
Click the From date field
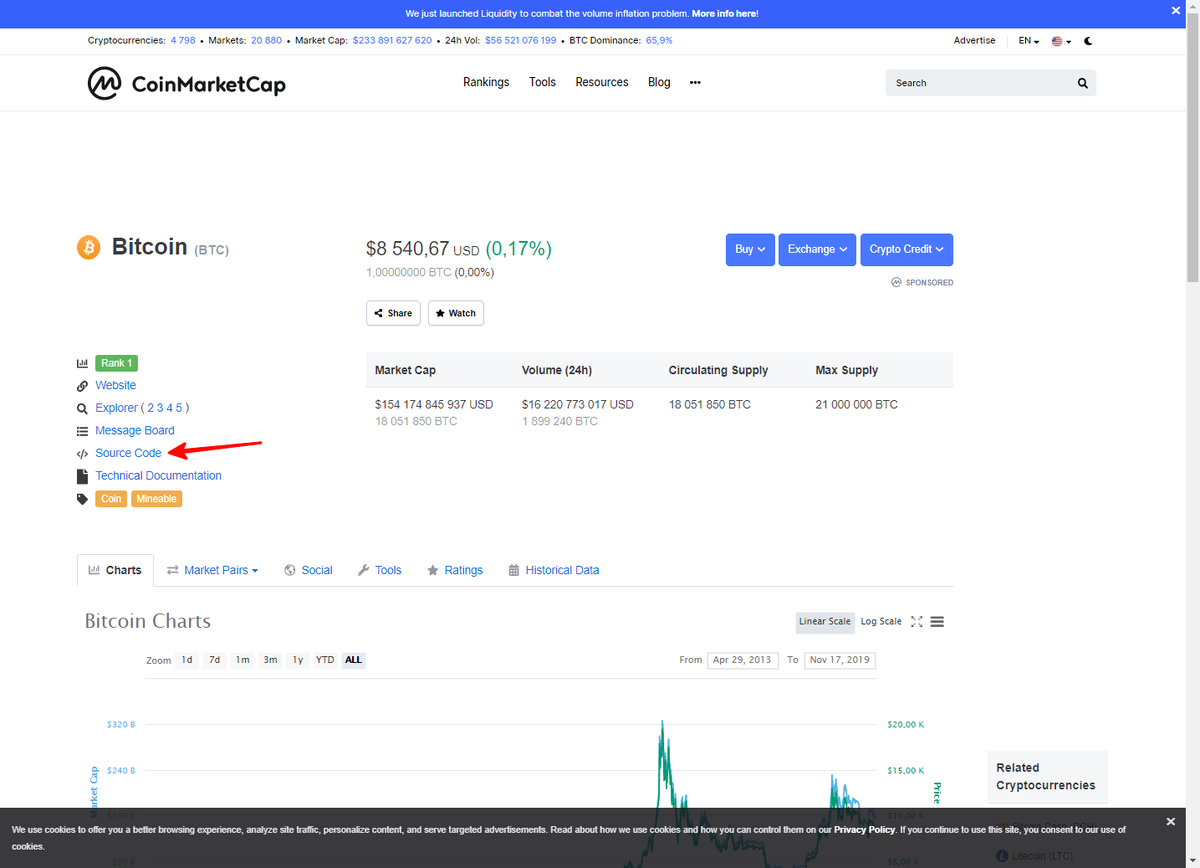coord(742,660)
